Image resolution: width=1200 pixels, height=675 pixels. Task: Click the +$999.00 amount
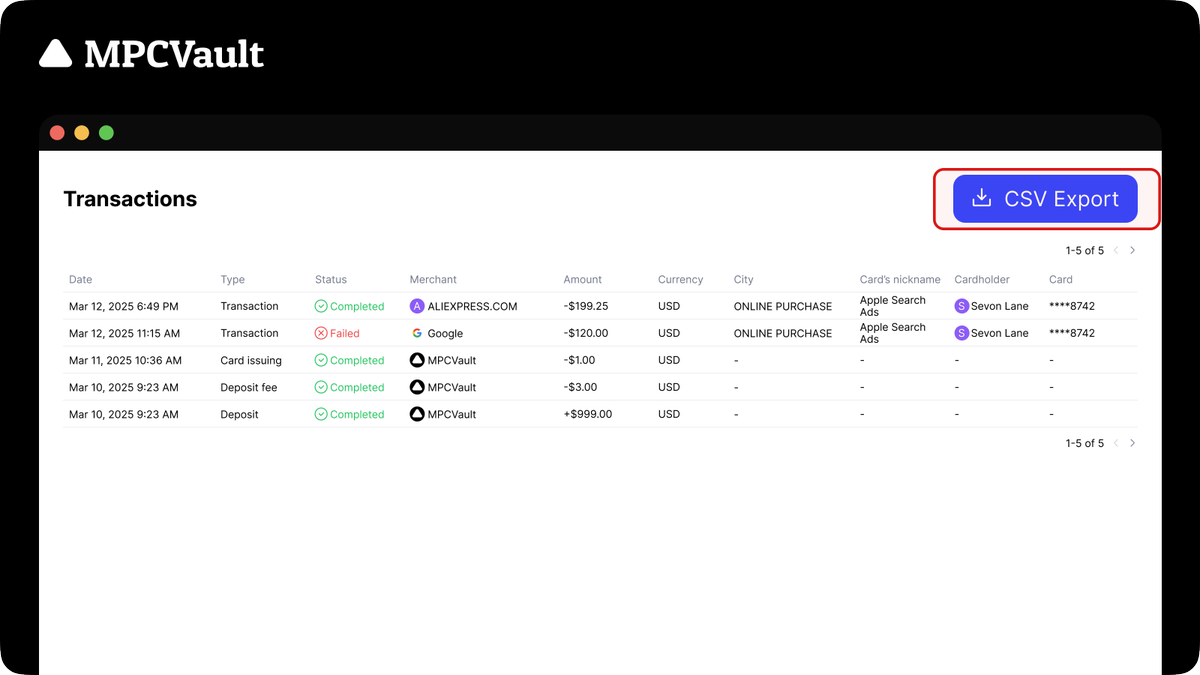coord(588,414)
